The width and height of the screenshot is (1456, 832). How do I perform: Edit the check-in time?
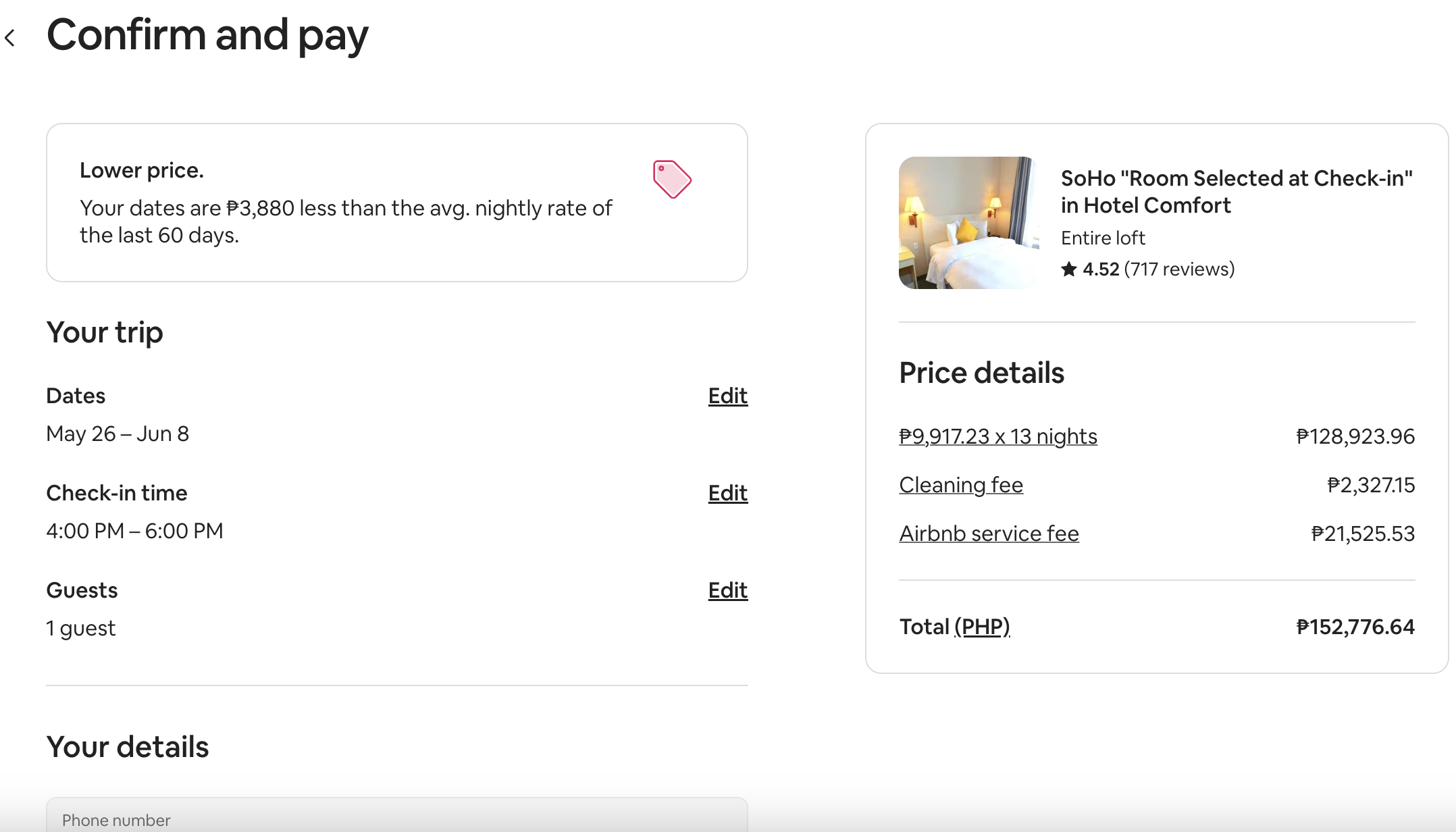(x=727, y=493)
